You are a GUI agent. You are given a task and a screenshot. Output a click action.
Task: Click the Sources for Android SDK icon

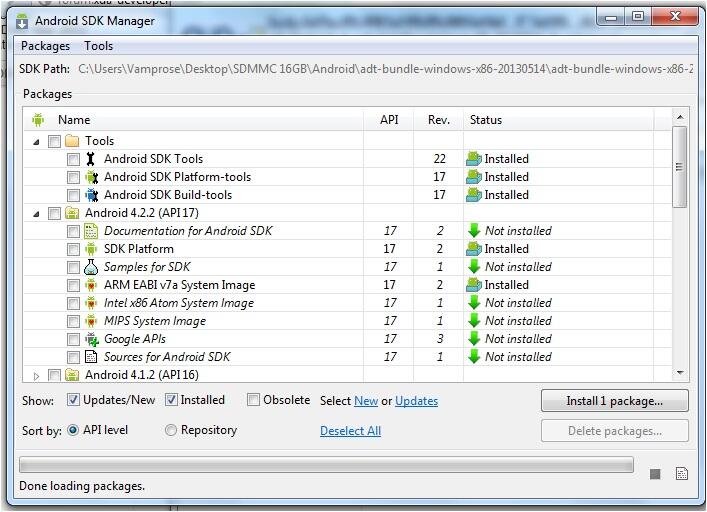[91, 357]
